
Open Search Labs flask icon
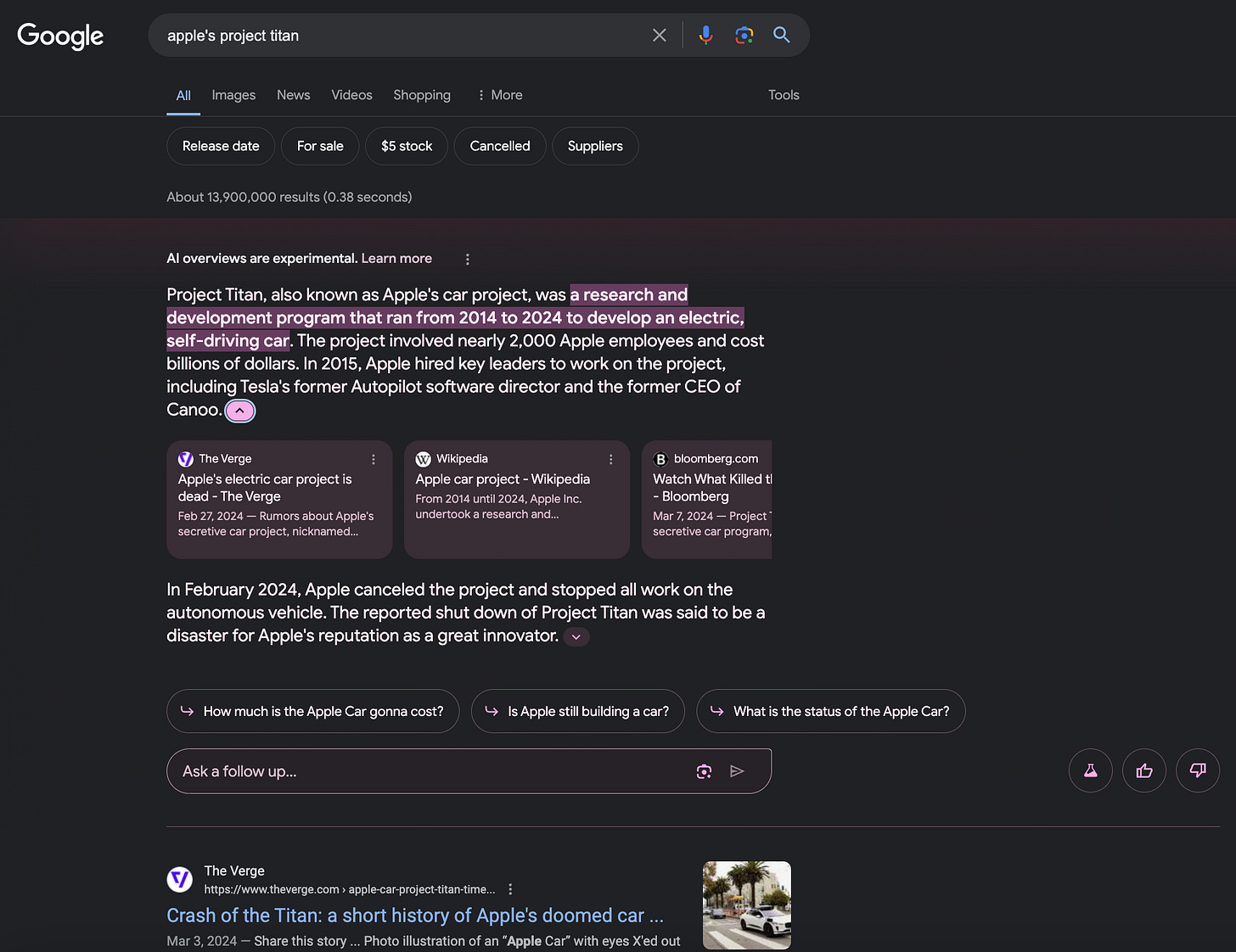(1091, 770)
